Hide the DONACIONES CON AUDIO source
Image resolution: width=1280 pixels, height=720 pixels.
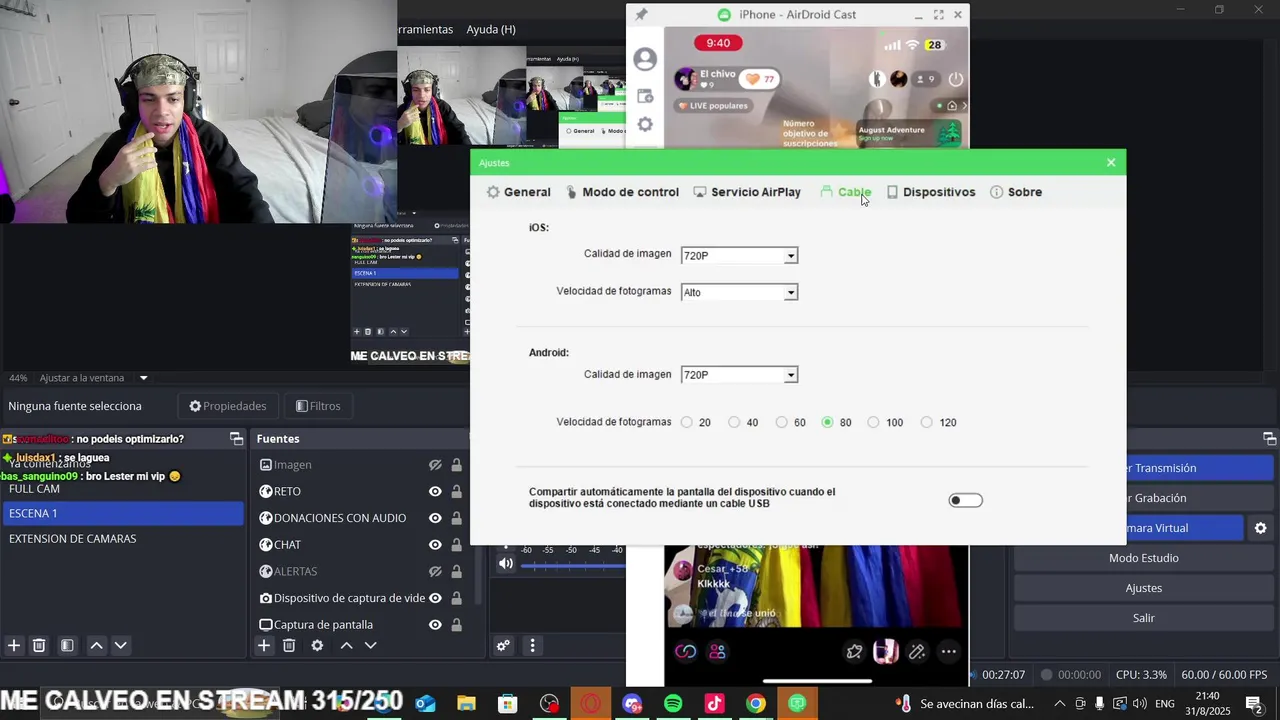click(435, 518)
